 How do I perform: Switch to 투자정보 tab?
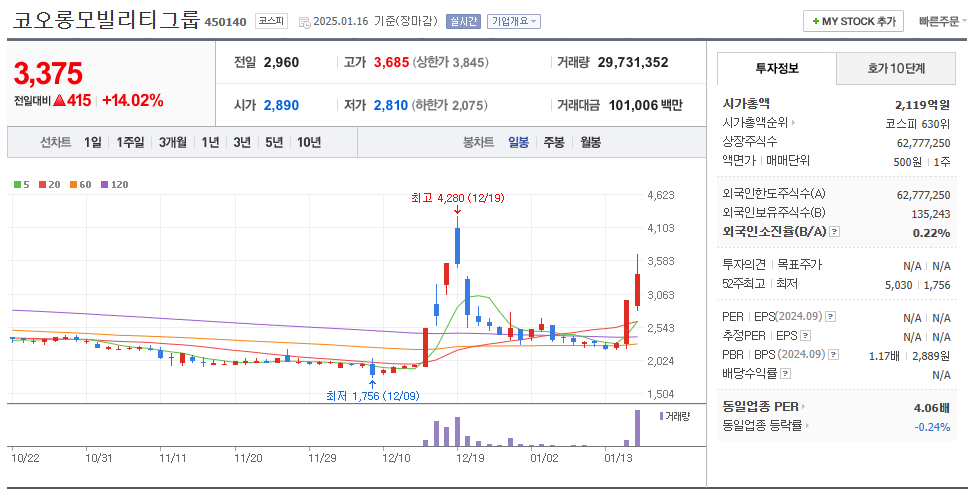tap(777, 69)
